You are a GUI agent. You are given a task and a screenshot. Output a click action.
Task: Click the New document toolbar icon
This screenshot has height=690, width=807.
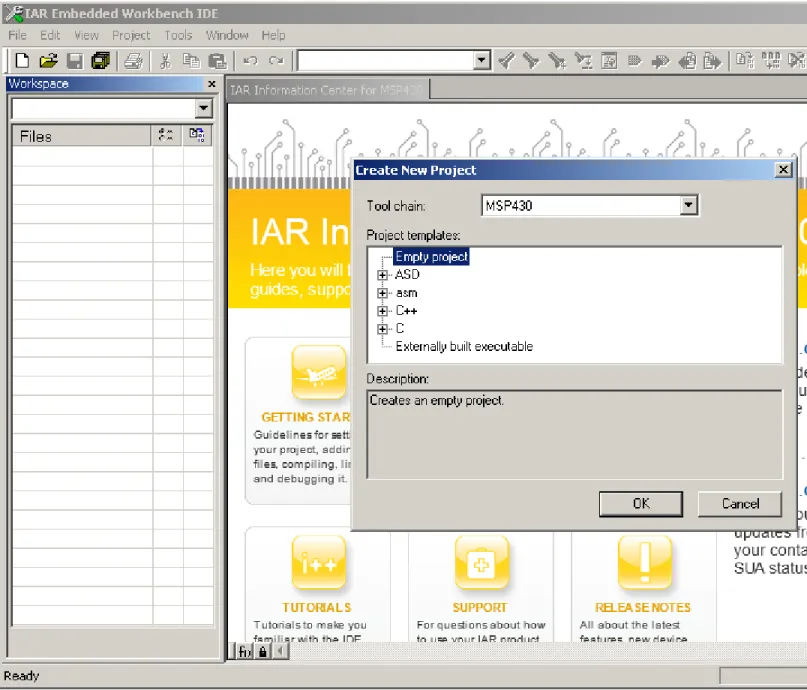click(x=22, y=61)
